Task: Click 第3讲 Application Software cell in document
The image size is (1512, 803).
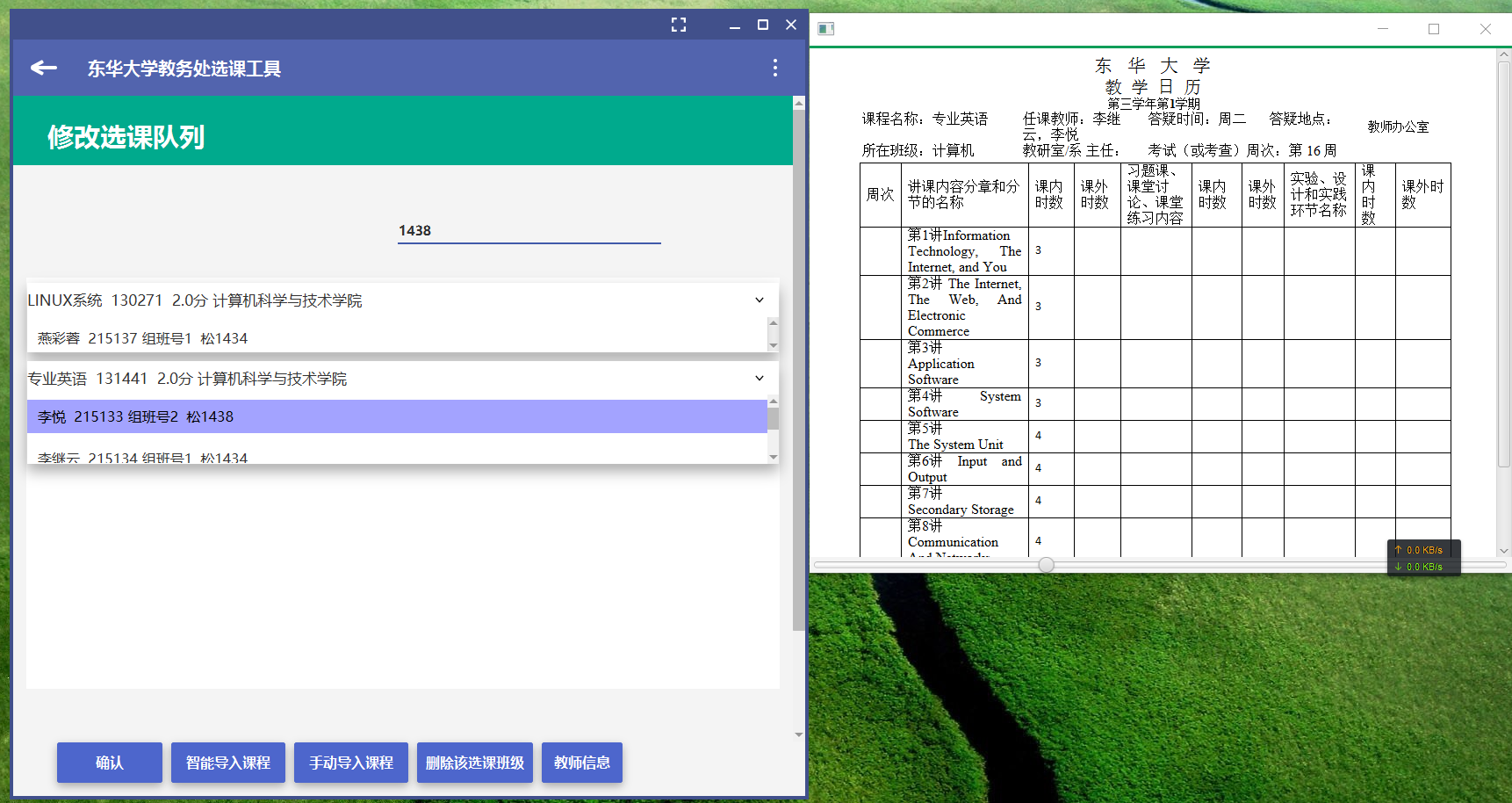Action: click(964, 364)
